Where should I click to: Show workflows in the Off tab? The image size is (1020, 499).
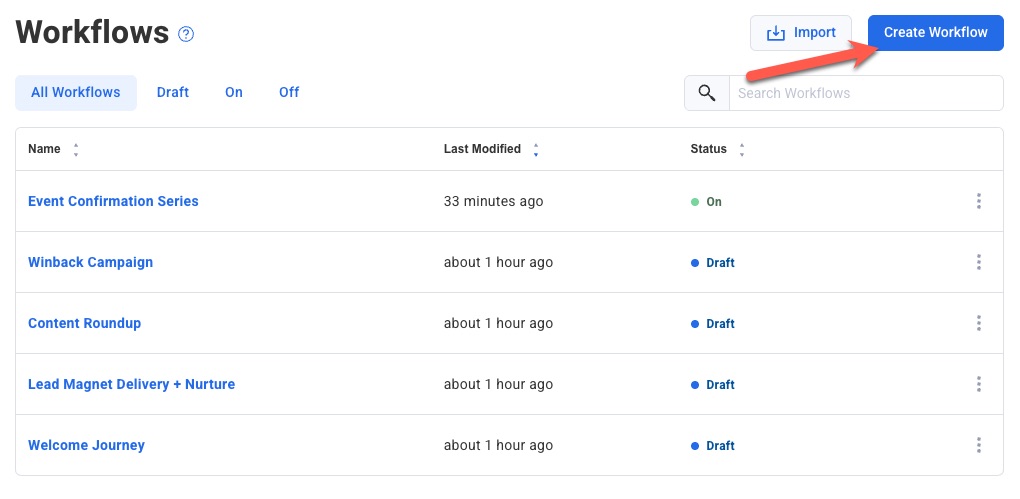[x=289, y=92]
